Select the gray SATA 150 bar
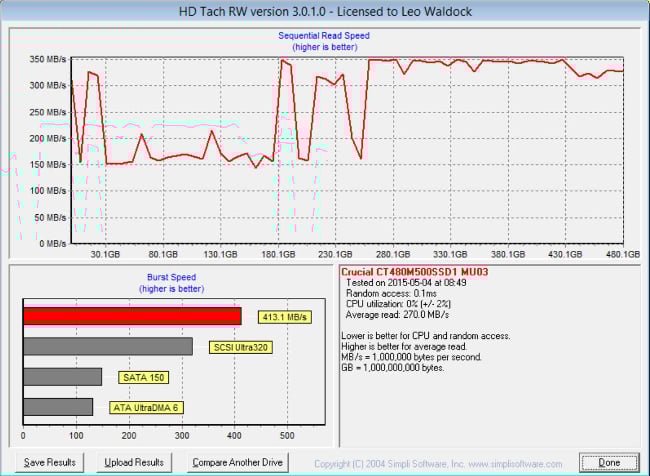 [x=63, y=376]
